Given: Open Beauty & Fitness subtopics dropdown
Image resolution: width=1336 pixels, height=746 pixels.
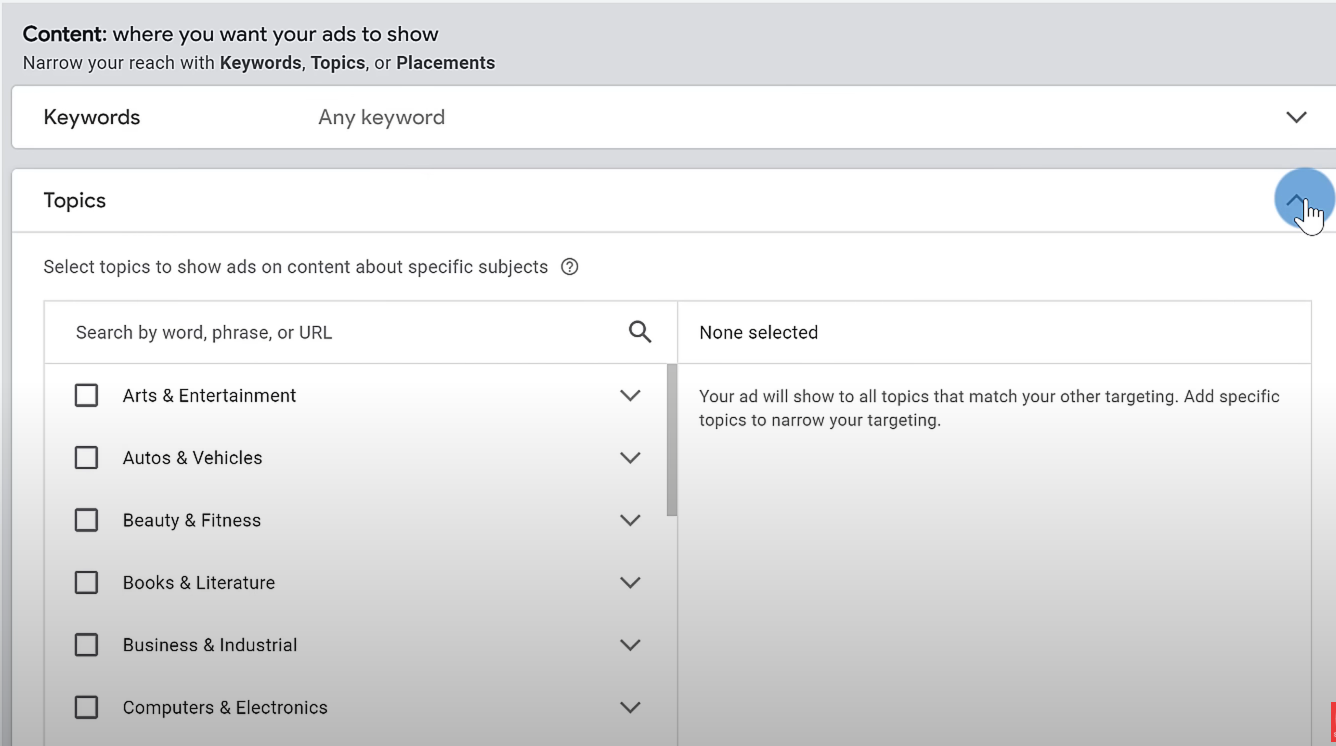Looking at the screenshot, I should point(630,519).
